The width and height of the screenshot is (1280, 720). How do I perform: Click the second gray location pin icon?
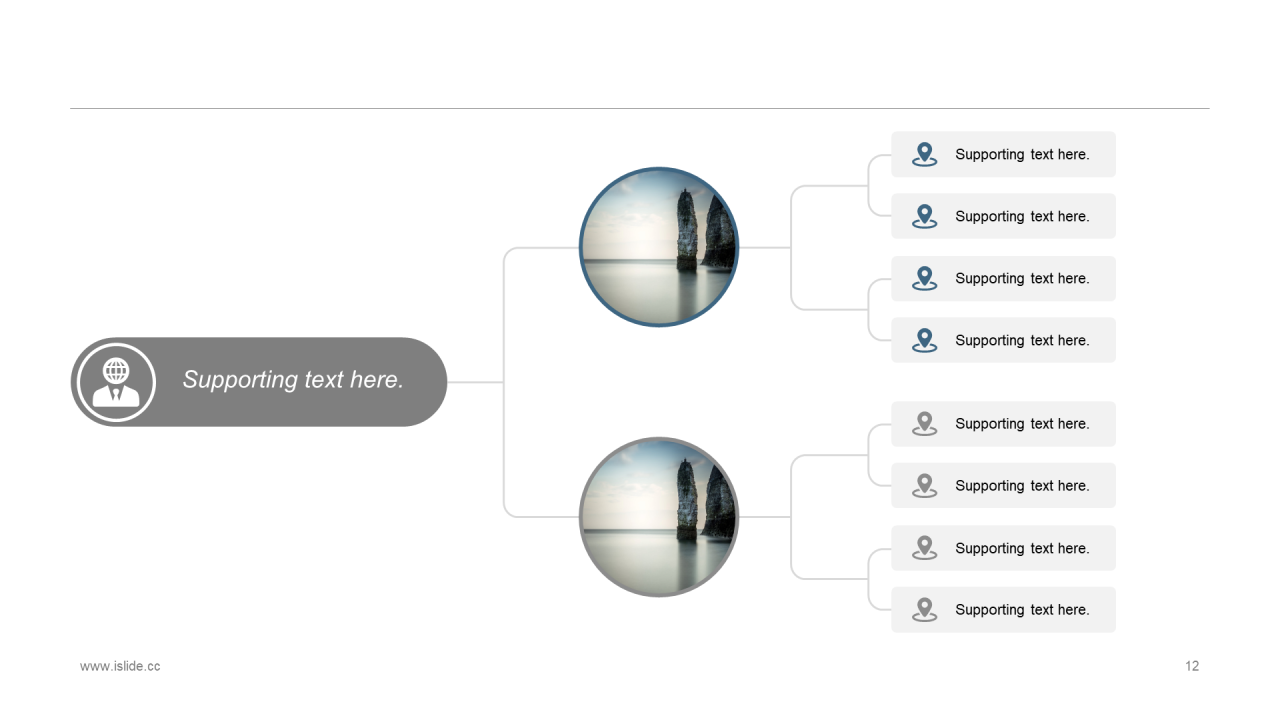[925, 485]
